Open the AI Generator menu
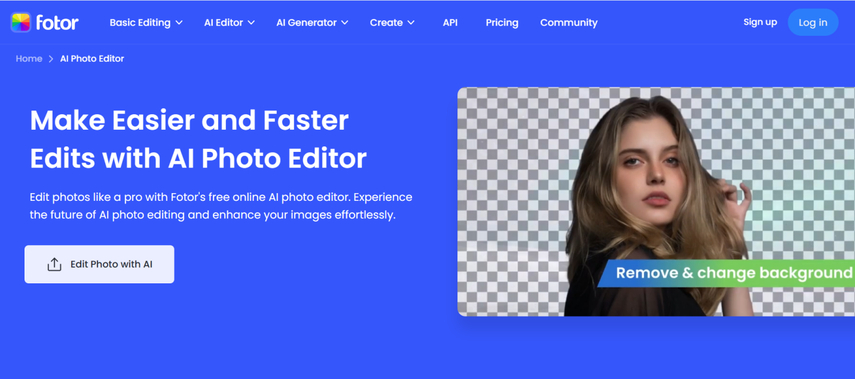The image size is (855, 379). (312, 23)
